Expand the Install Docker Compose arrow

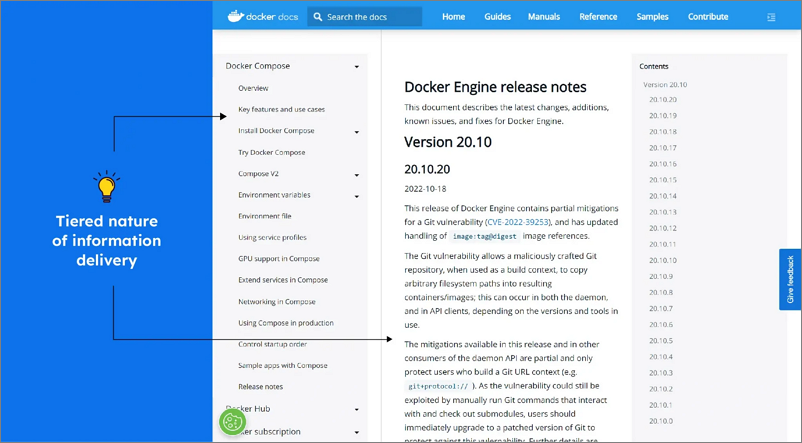(357, 132)
